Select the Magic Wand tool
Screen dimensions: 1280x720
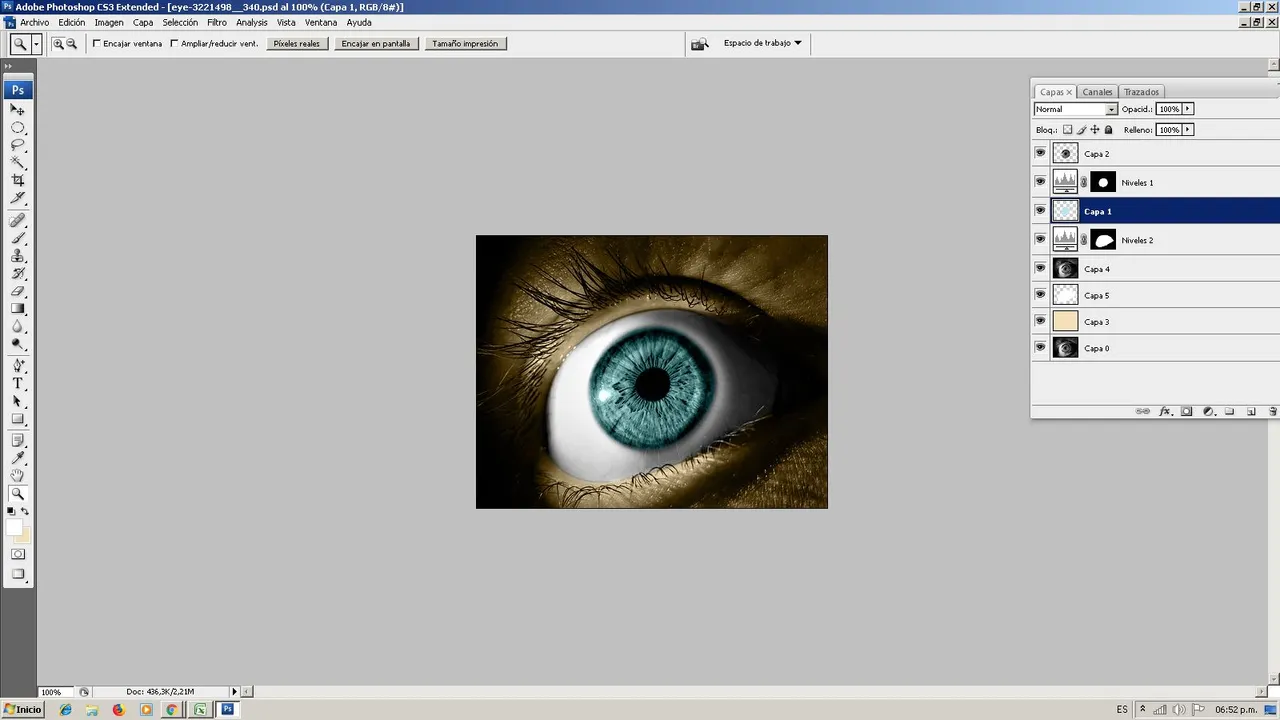coord(18,163)
